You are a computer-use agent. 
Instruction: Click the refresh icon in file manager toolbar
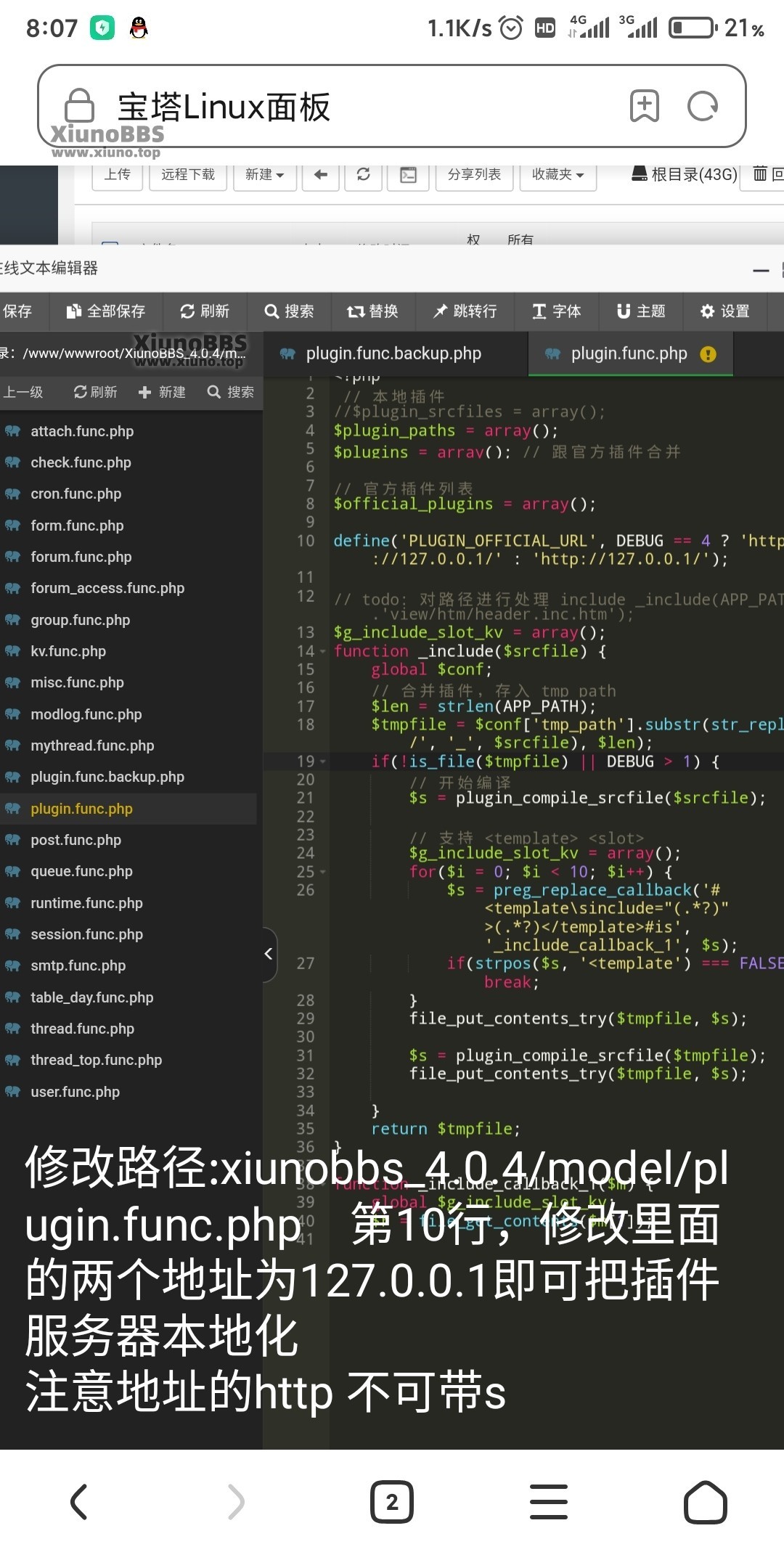(x=364, y=174)
